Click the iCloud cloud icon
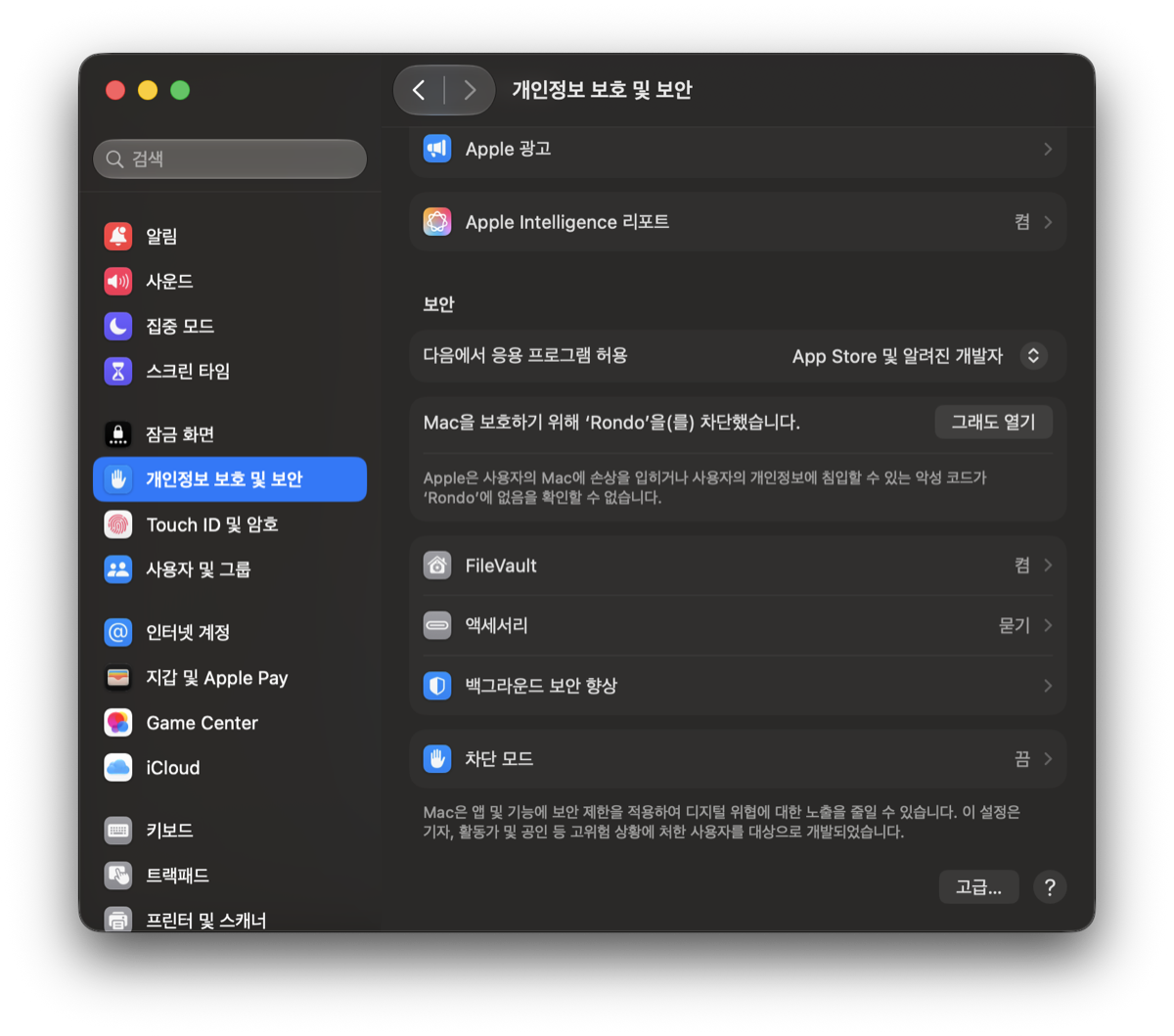 118,767
